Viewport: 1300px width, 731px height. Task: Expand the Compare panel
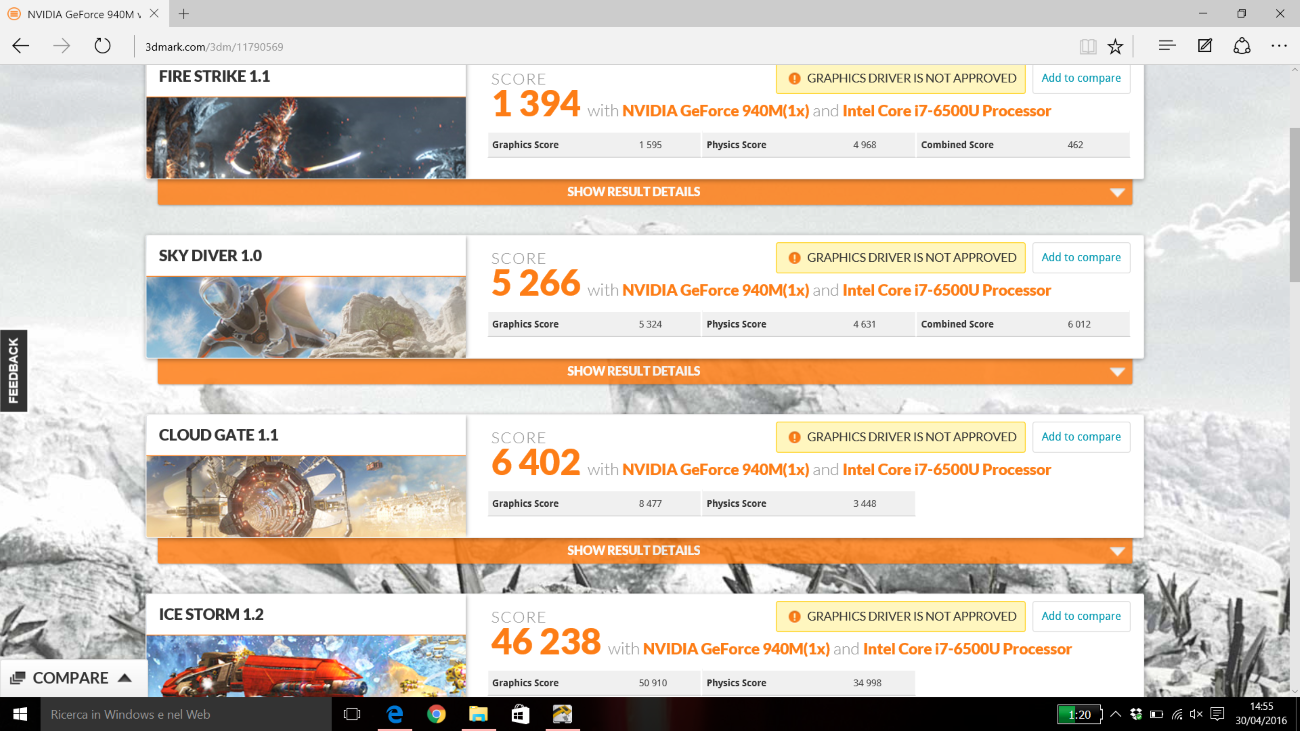point(73,678)
